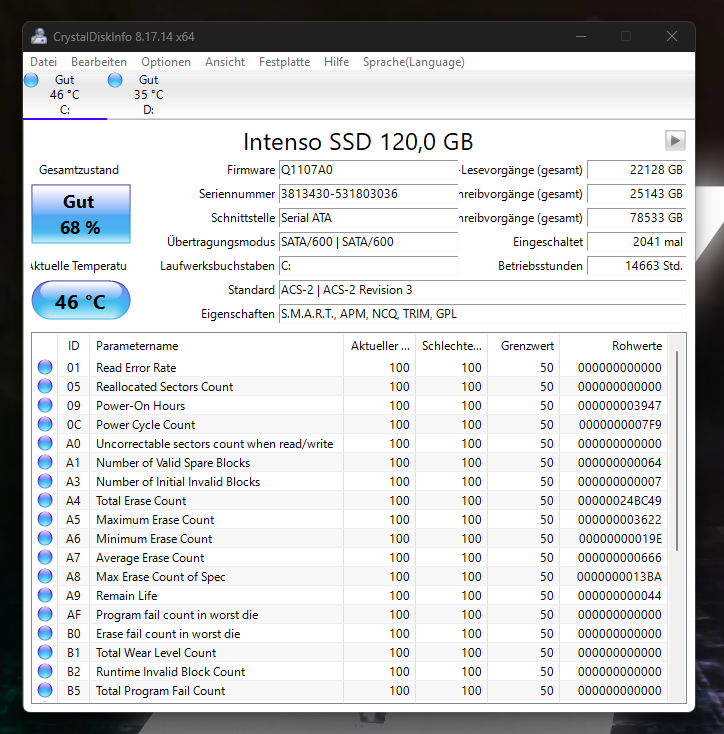724x734 pixels.
Task: Click the CrystalDiskInfo app icon in title bar
Action: tap(39, 37)
